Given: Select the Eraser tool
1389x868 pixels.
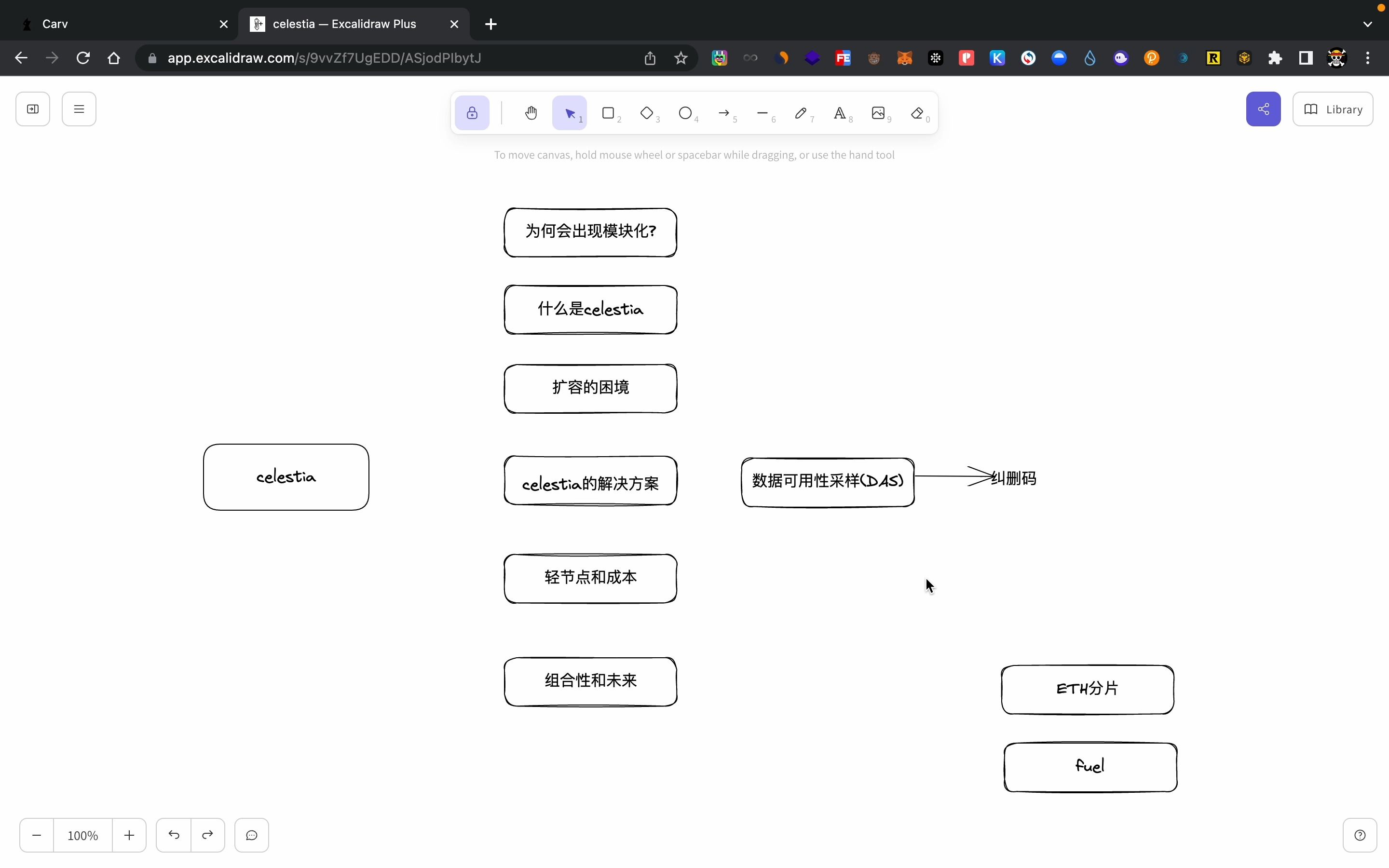Looking at the screenshot, I should point(917,112).
